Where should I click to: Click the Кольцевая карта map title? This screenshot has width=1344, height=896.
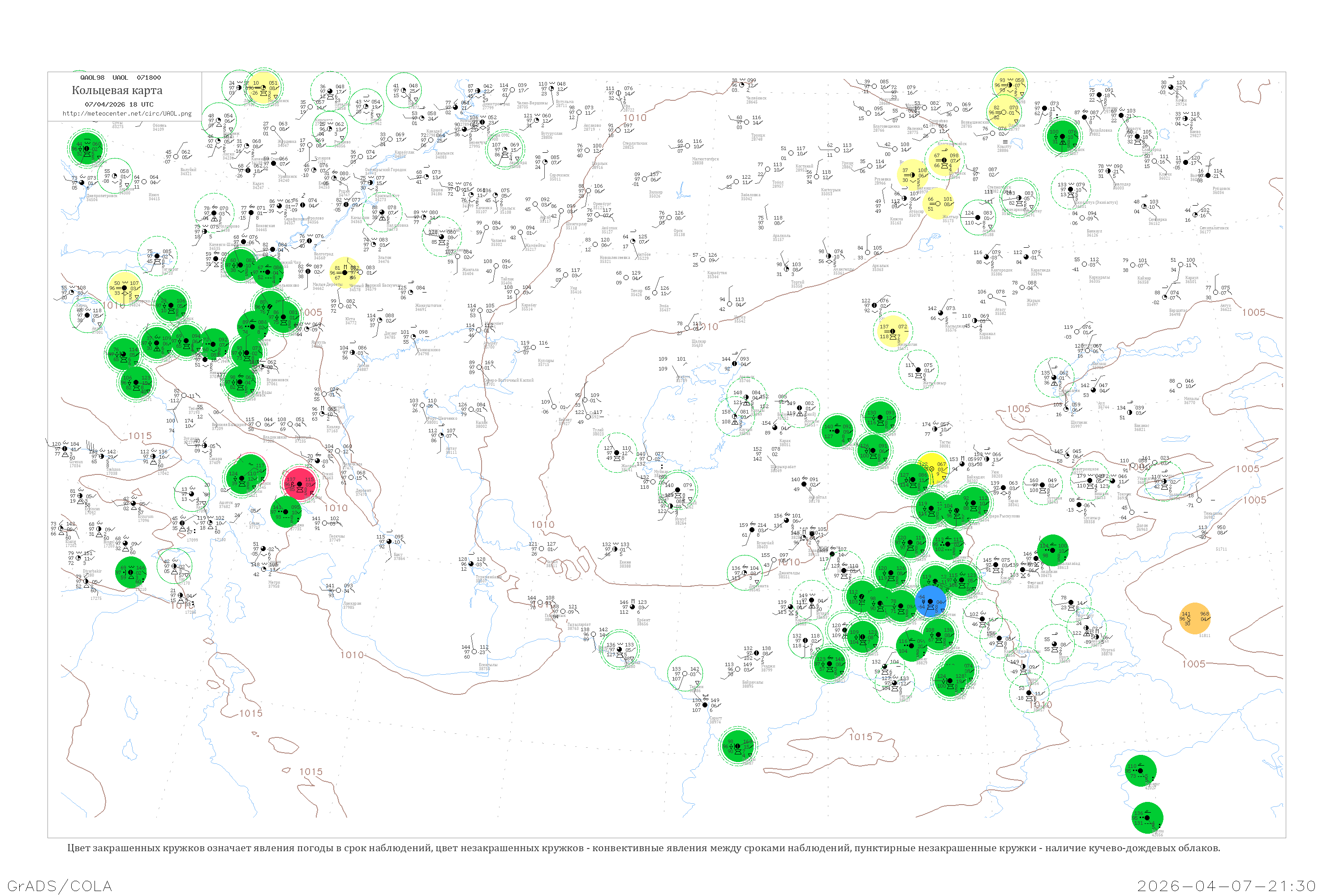(117, 90)
